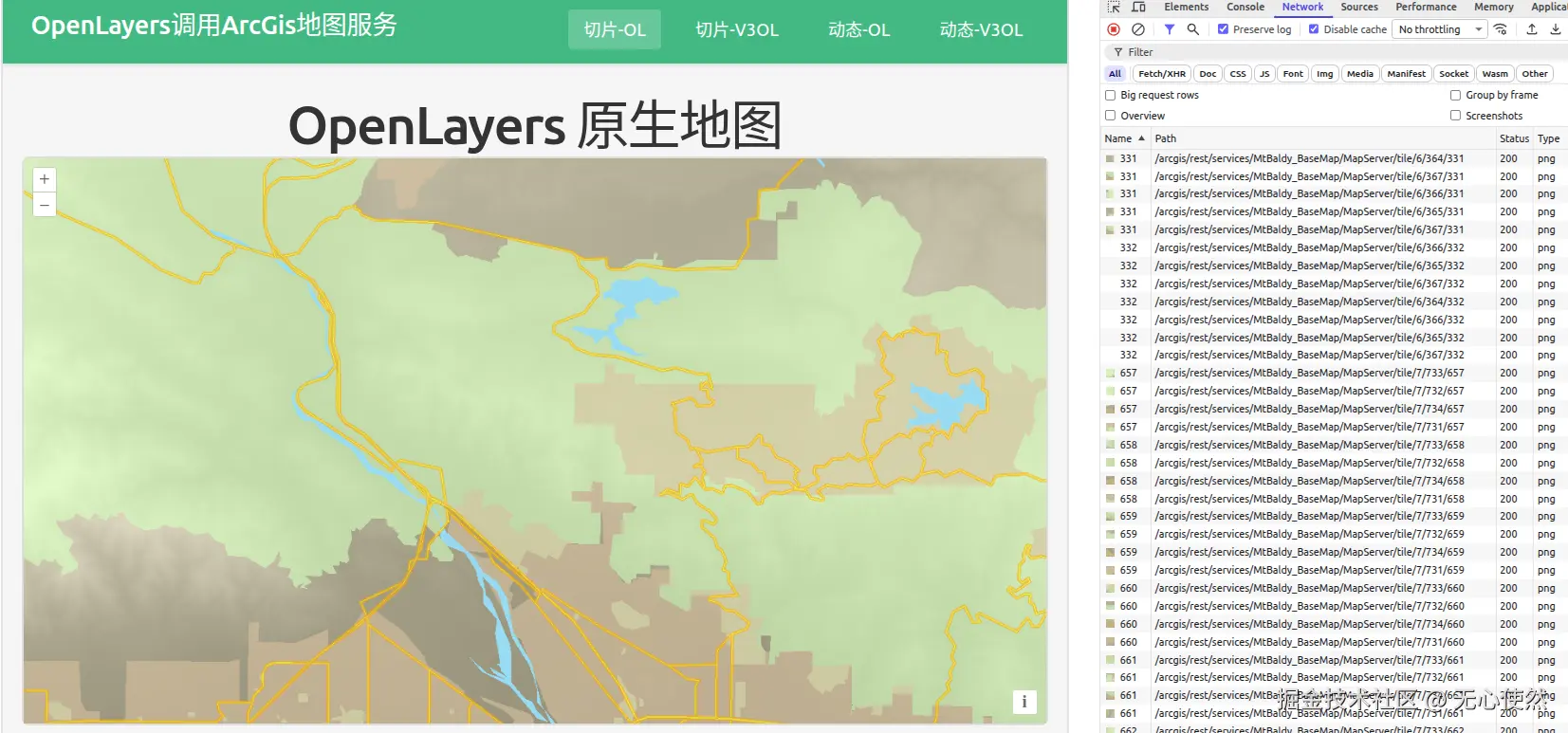The width and height of the screenshot is (1568, 733).
Task: Select request row with path tile/7/731/660
Action: (x=1334, y=642)
